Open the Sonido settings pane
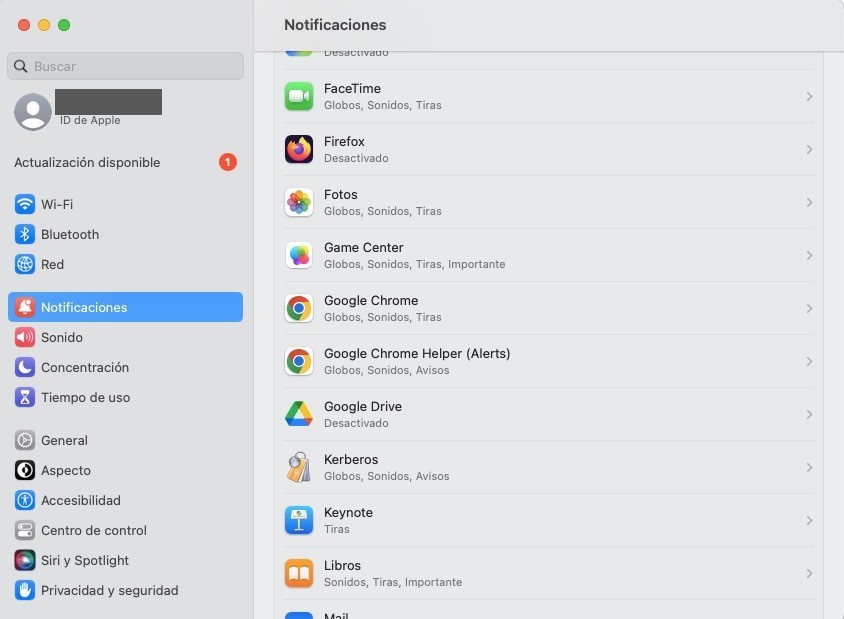844x619 pixels. (125, 337)
